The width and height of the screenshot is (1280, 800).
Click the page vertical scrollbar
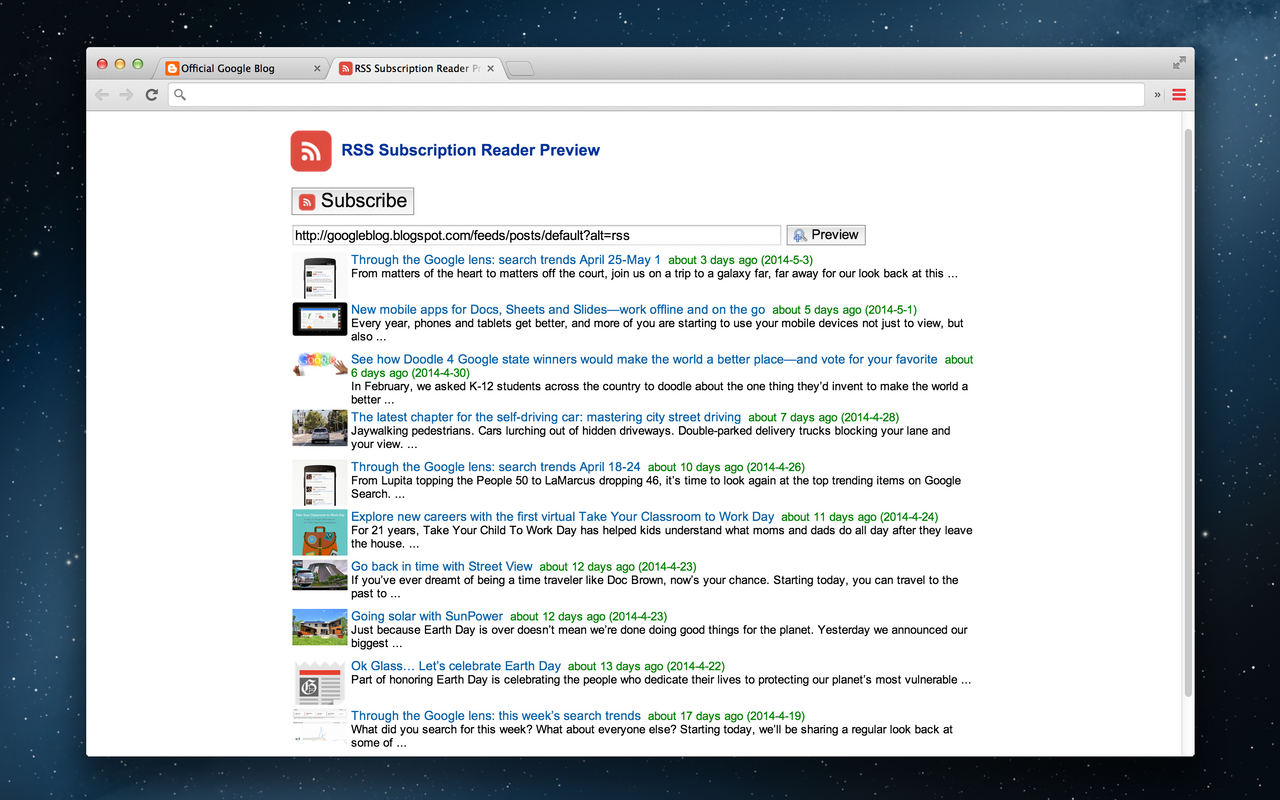coord(1188,413)
